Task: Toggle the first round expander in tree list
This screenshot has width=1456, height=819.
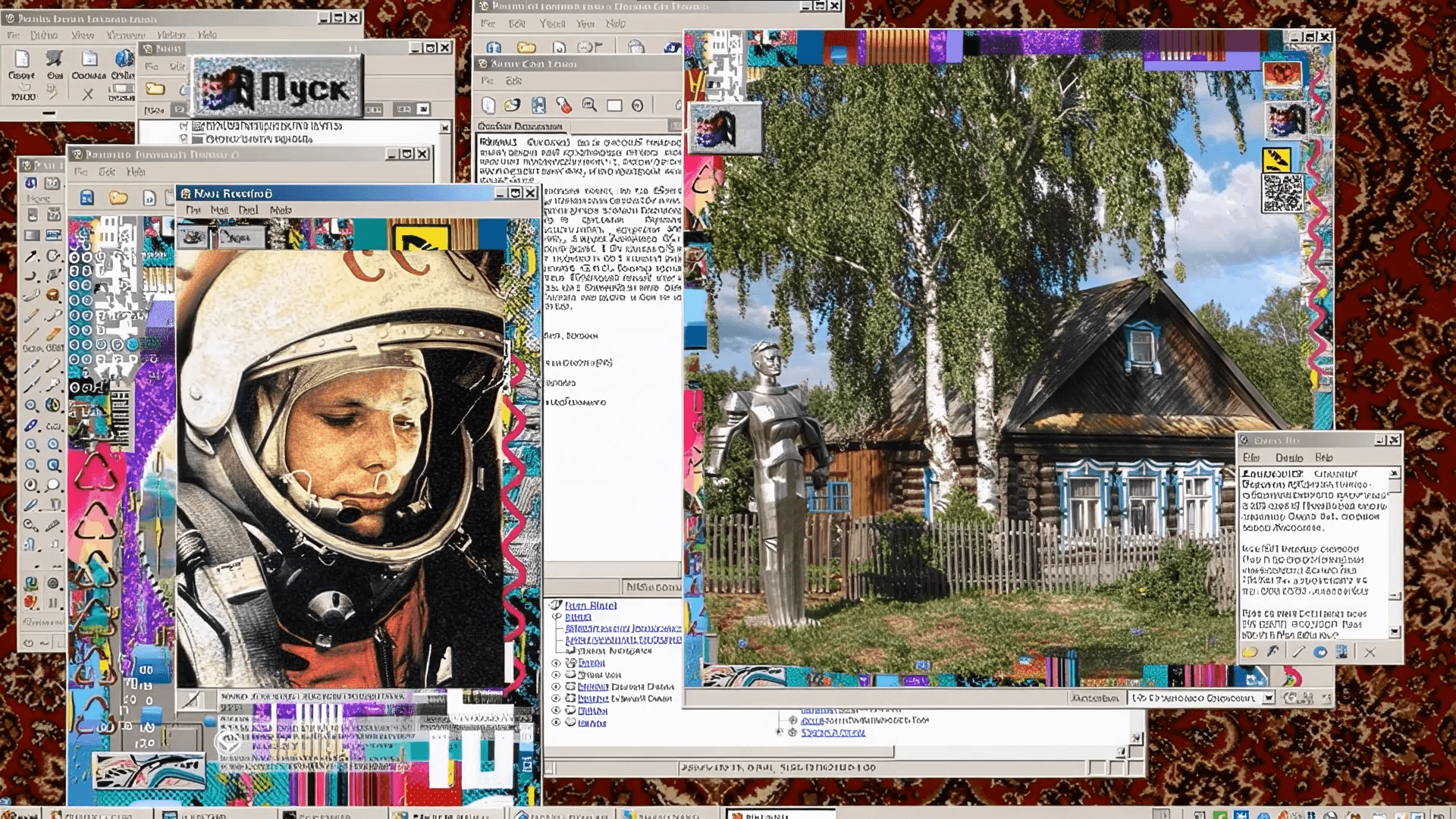Action: pos(556,663)
